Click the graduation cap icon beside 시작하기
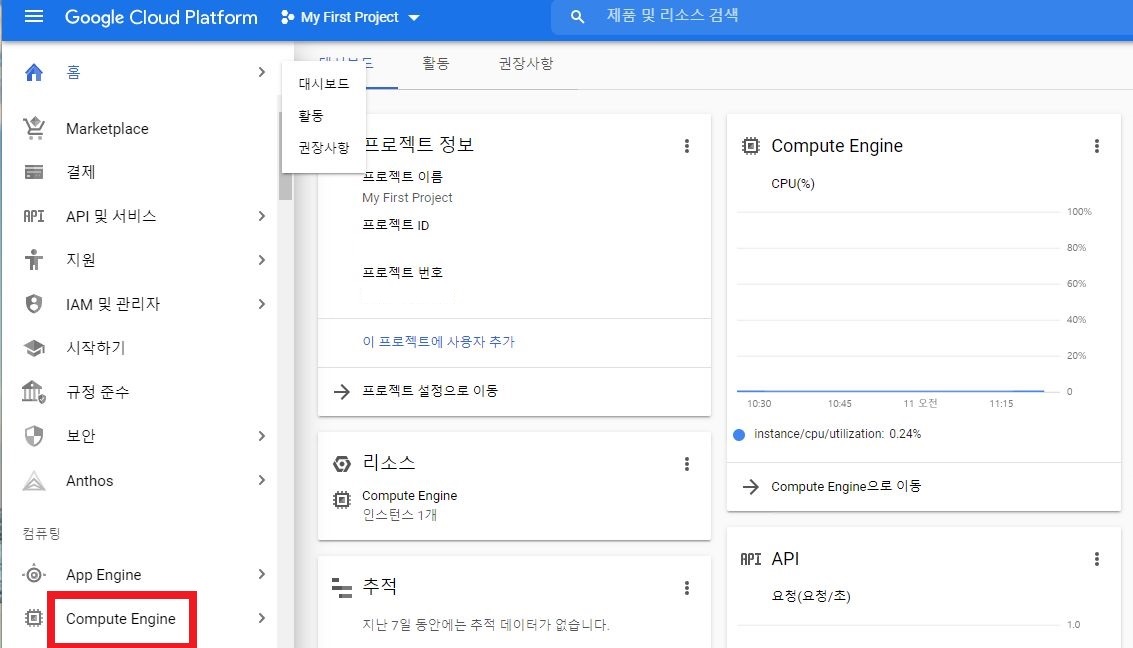Screen dimensions: 1133x648 coord(34,347)
